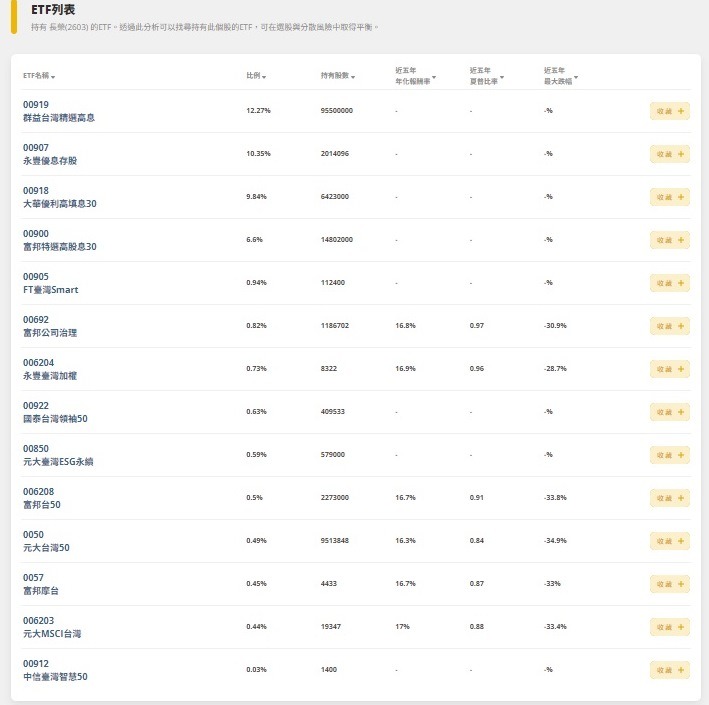Open ETF 00922 國泰台灣領袖50

pos(55,412)
